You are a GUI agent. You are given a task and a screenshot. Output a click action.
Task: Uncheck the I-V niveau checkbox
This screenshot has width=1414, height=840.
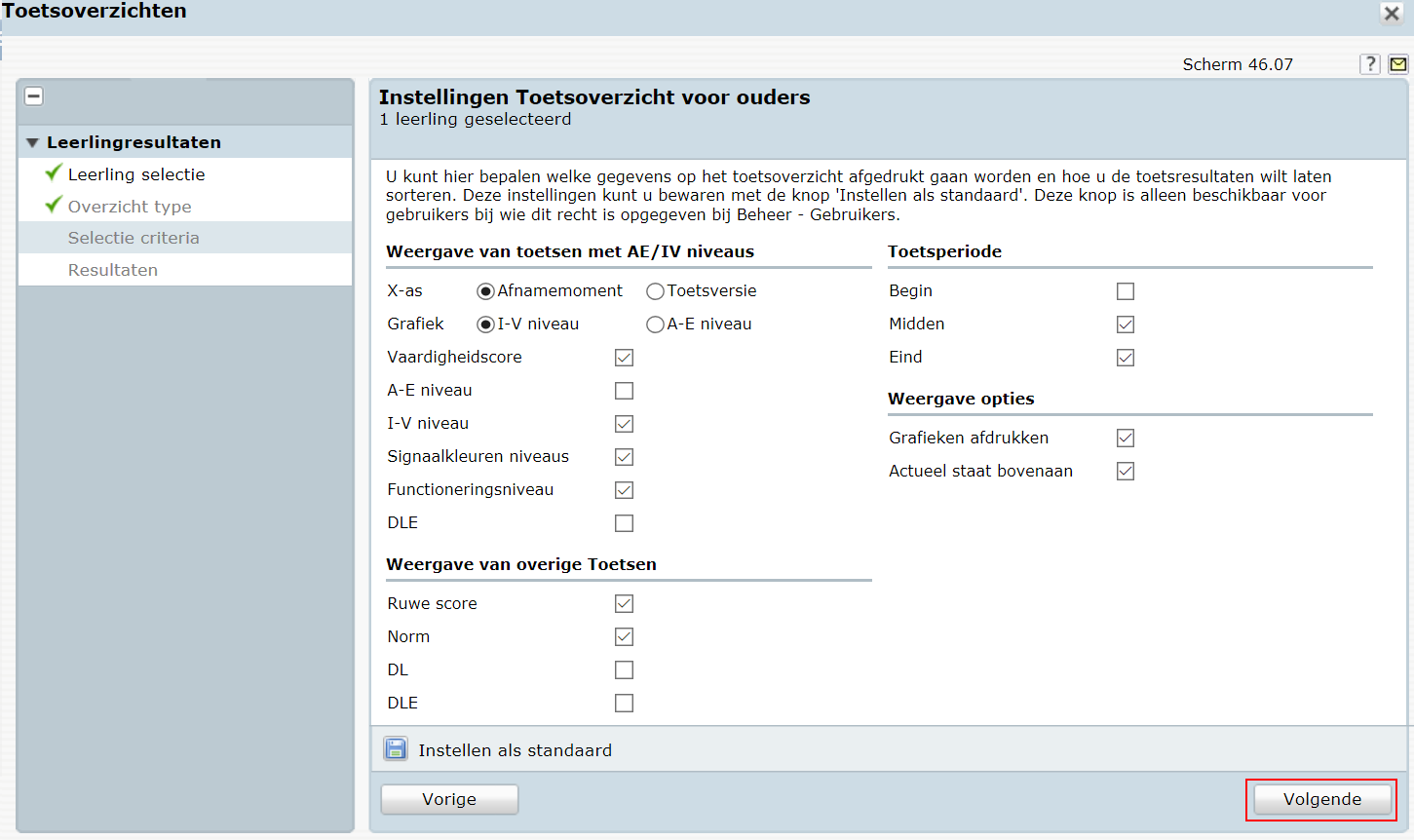tap(625, 424)
